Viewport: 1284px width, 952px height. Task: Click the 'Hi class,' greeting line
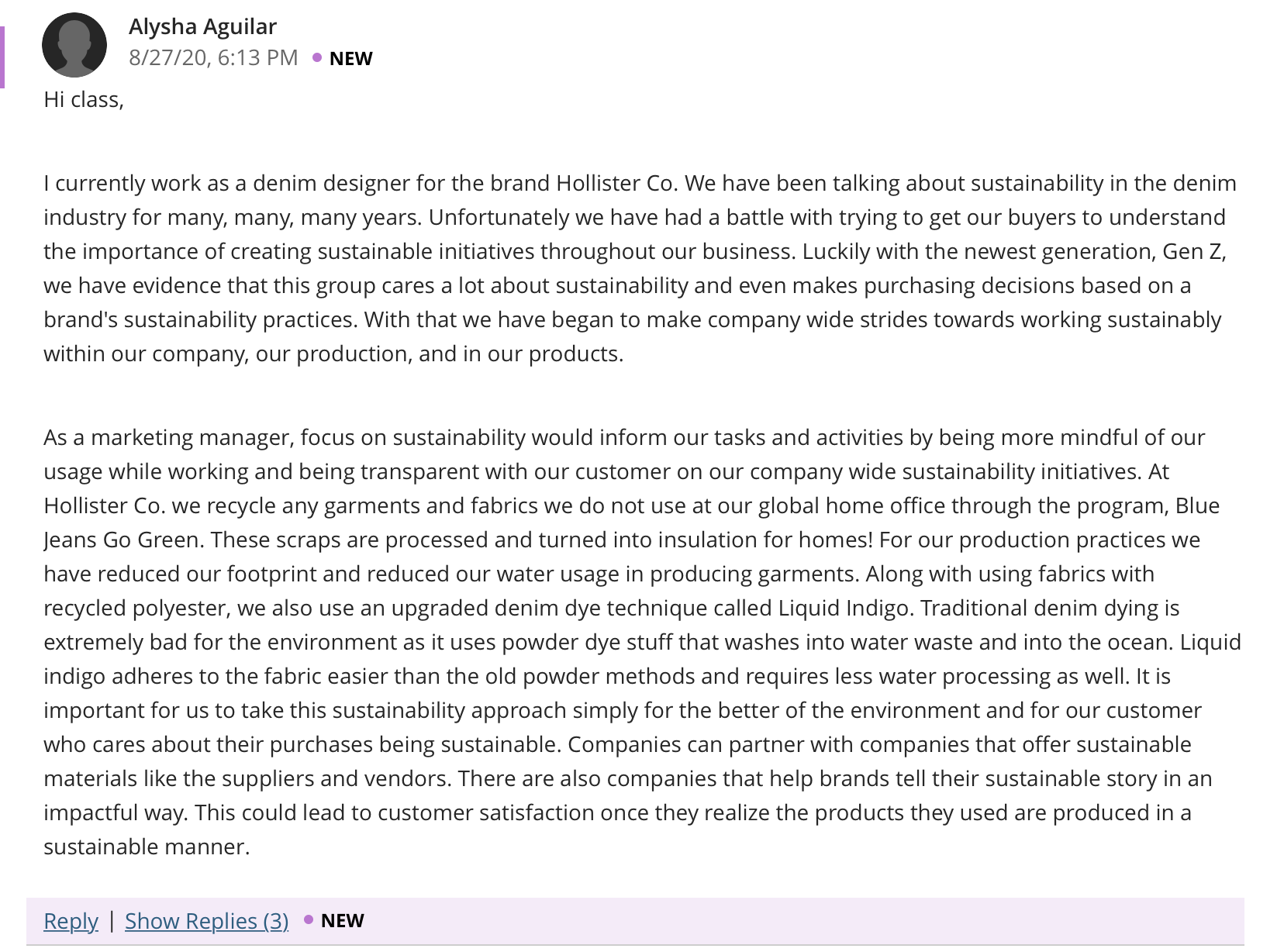[x=84, y=100]
